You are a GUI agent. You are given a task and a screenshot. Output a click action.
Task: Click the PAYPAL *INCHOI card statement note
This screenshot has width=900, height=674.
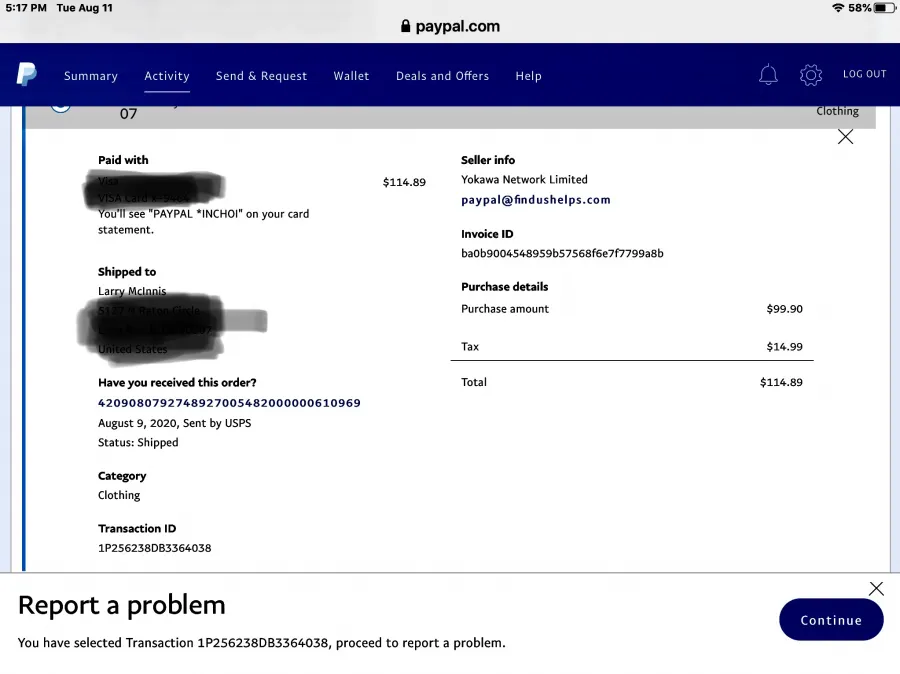tap(203, 222)
